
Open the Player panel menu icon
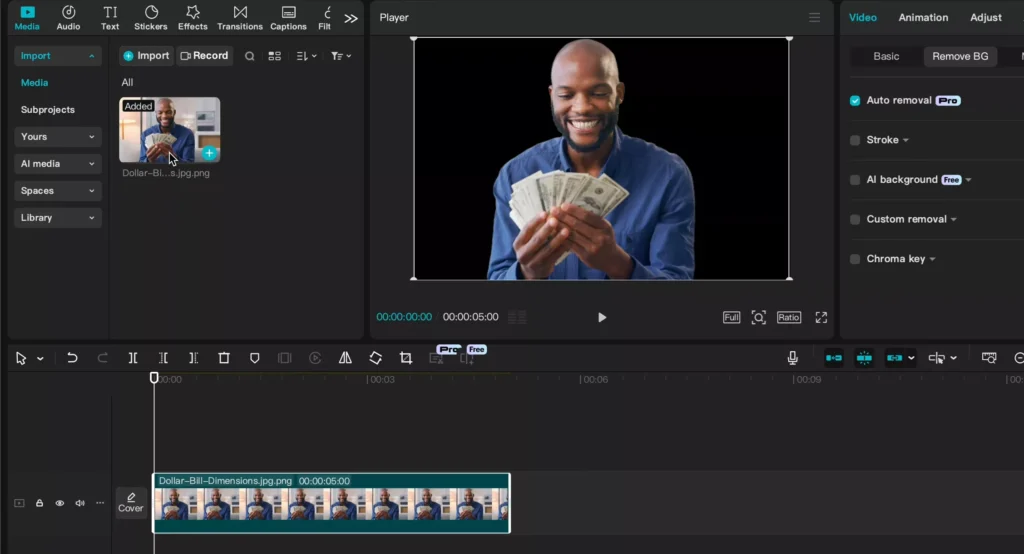click(814, 18)
